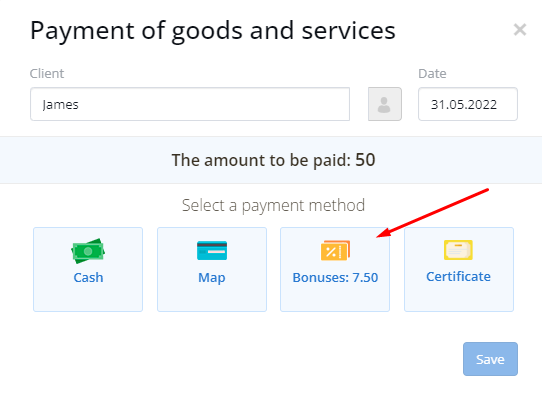This screenshot has height=399, width=542.
Task: Open client profile via person icon
Action: (x=385, y=104)
